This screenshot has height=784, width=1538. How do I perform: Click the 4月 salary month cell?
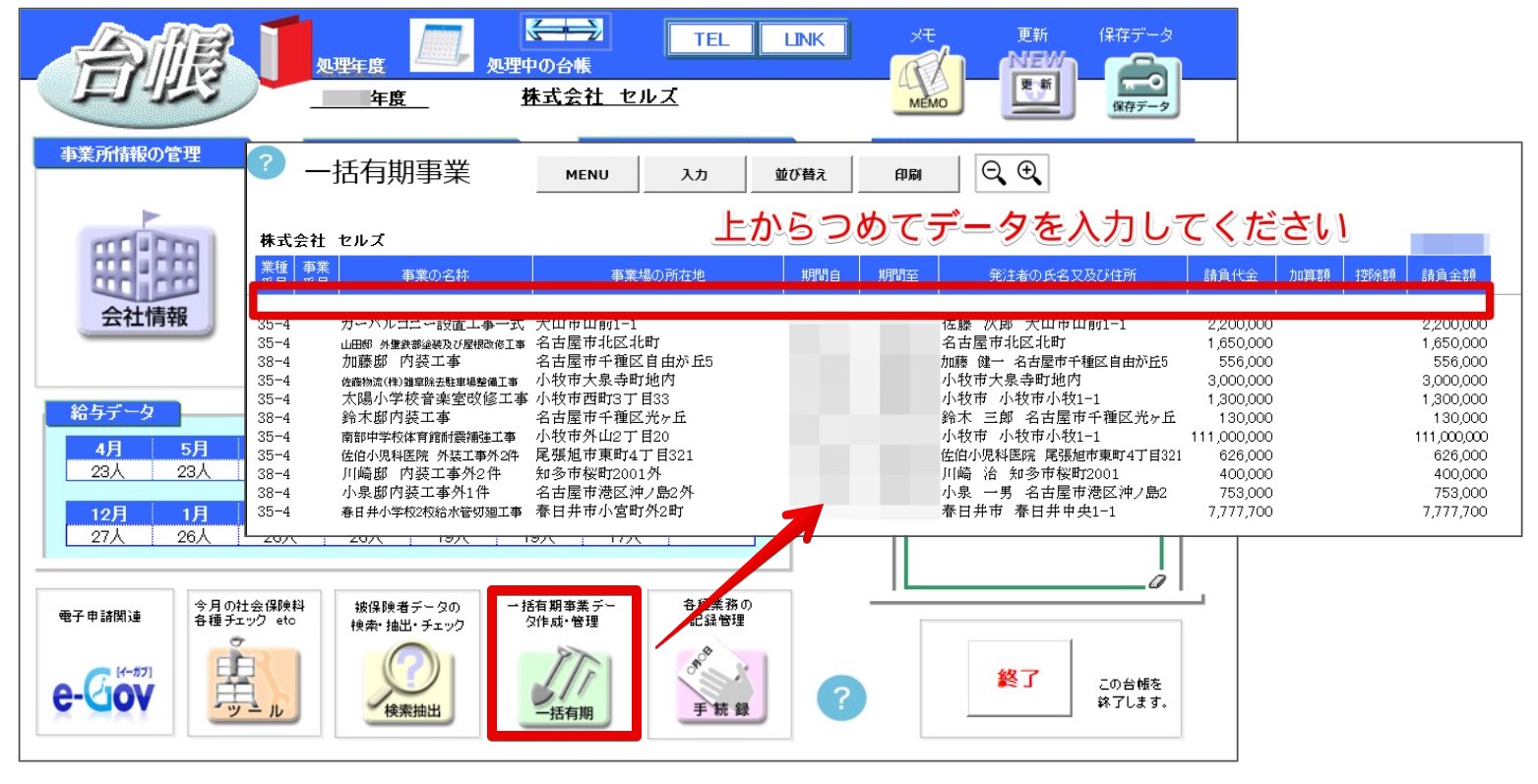pyautogui.click(x=109, y=449)
